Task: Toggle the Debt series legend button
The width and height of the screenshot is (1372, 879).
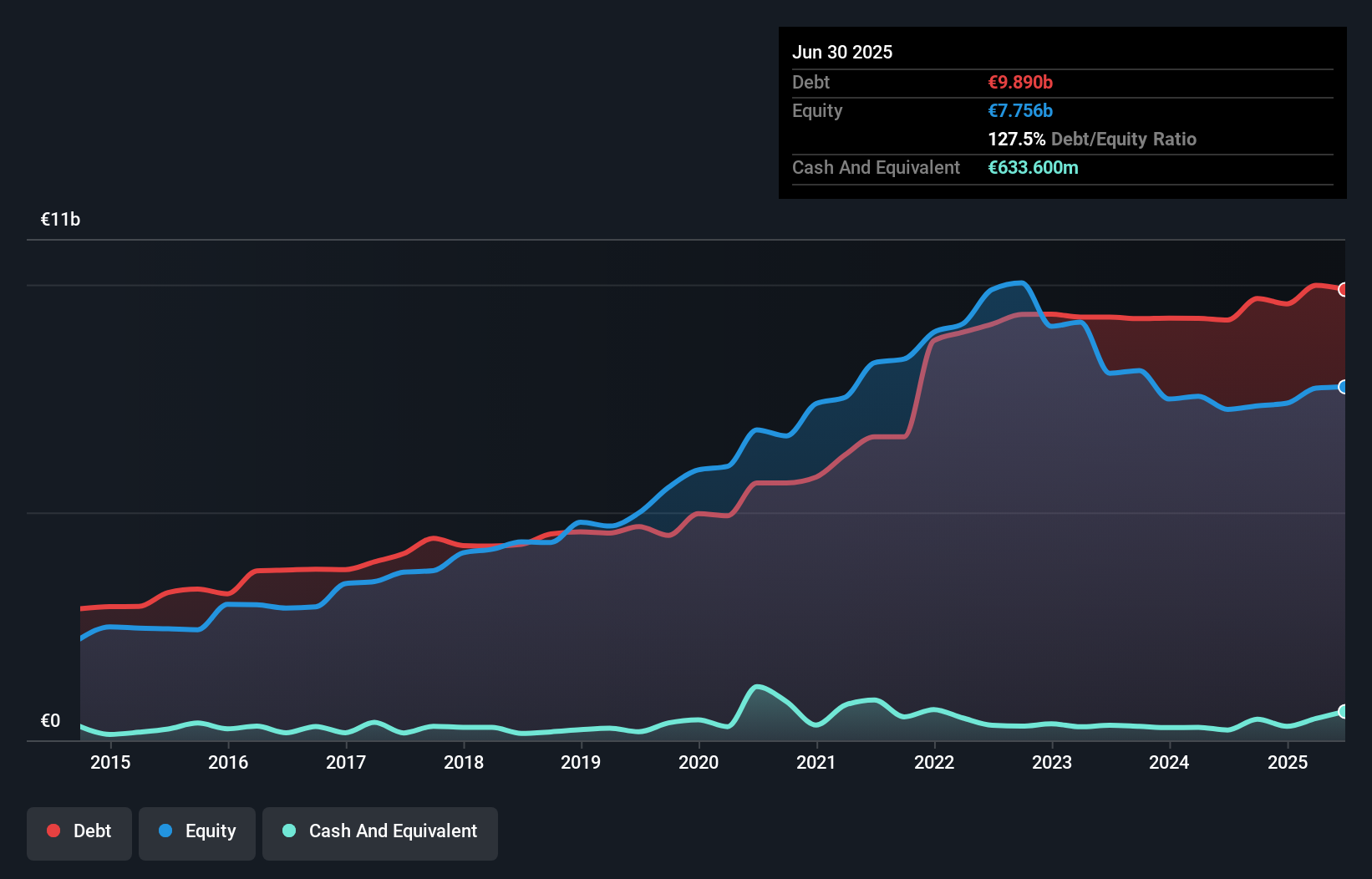Action: (79, 832)
